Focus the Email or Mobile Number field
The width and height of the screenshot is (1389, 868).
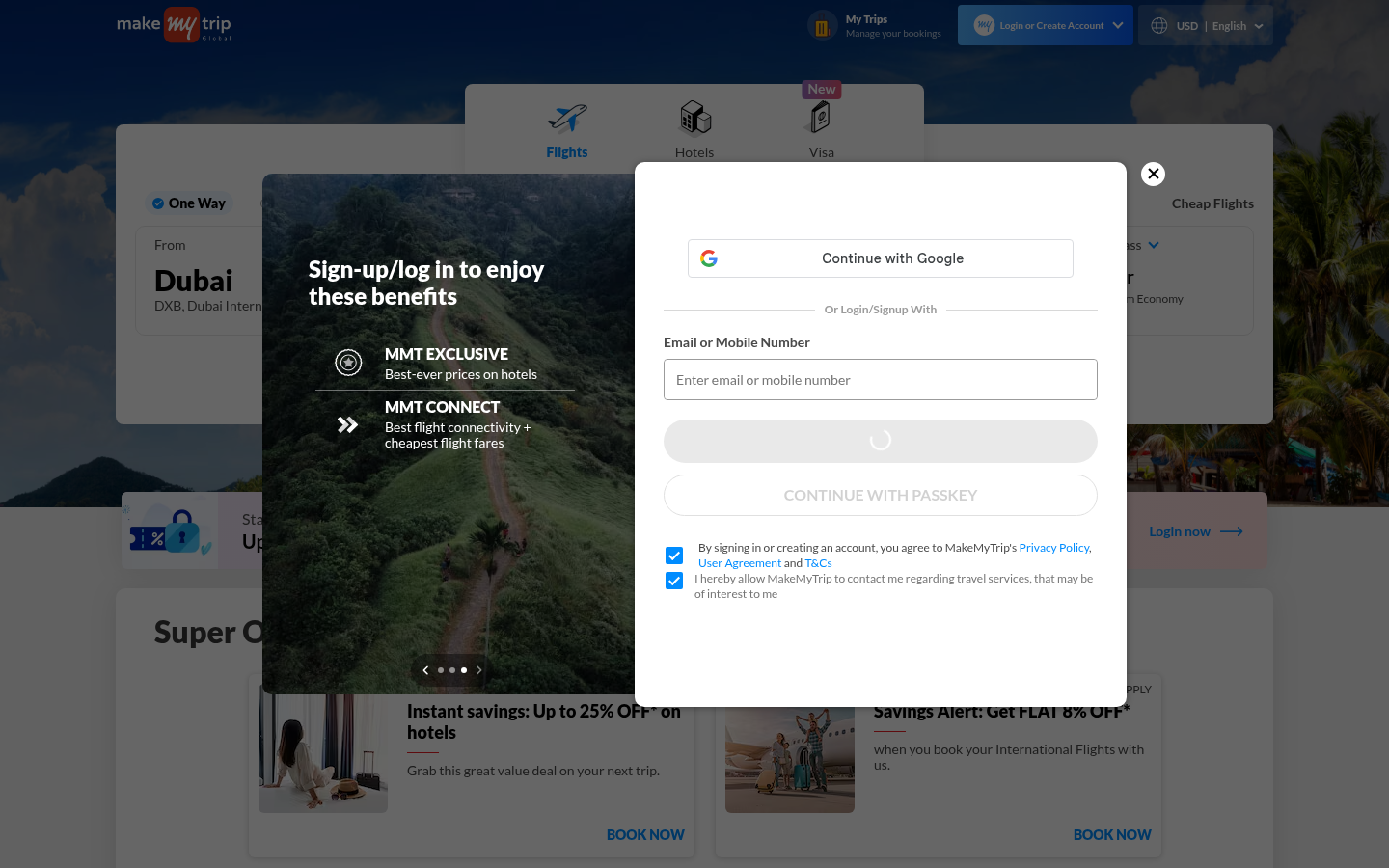(881, 380)
